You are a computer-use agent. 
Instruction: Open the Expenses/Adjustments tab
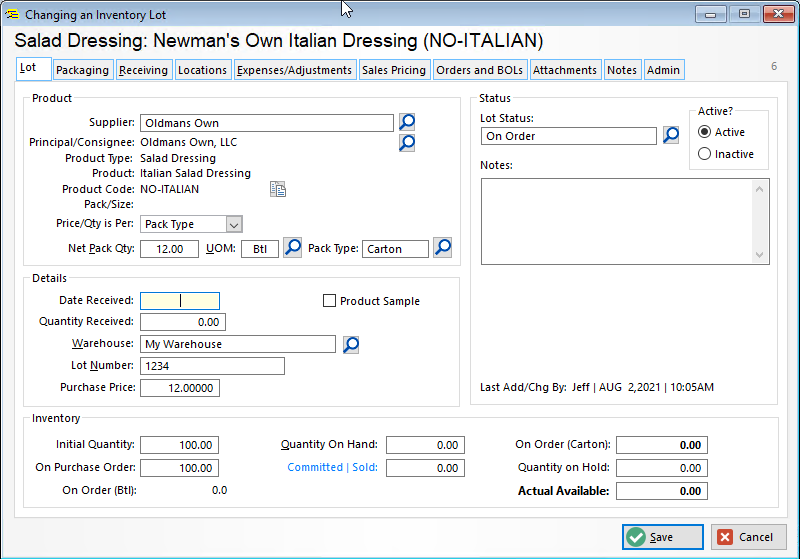(294, 70)
